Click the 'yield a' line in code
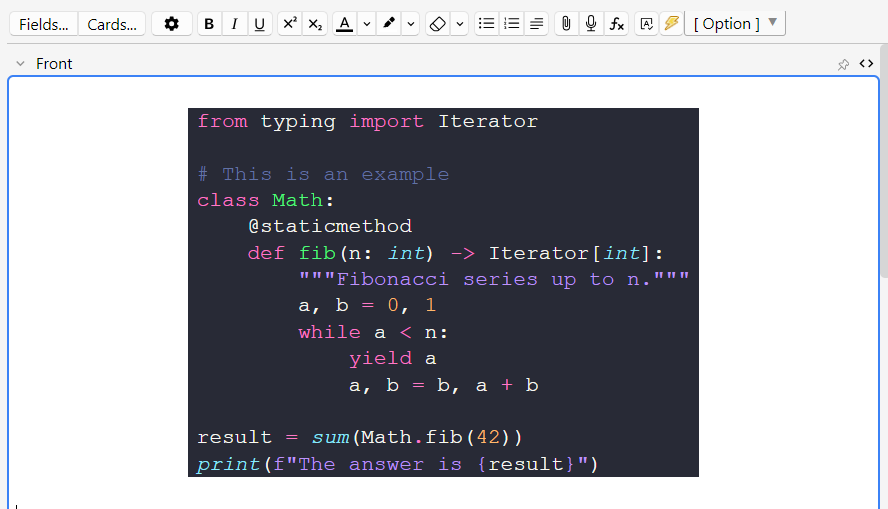 [x=392, y=358]
